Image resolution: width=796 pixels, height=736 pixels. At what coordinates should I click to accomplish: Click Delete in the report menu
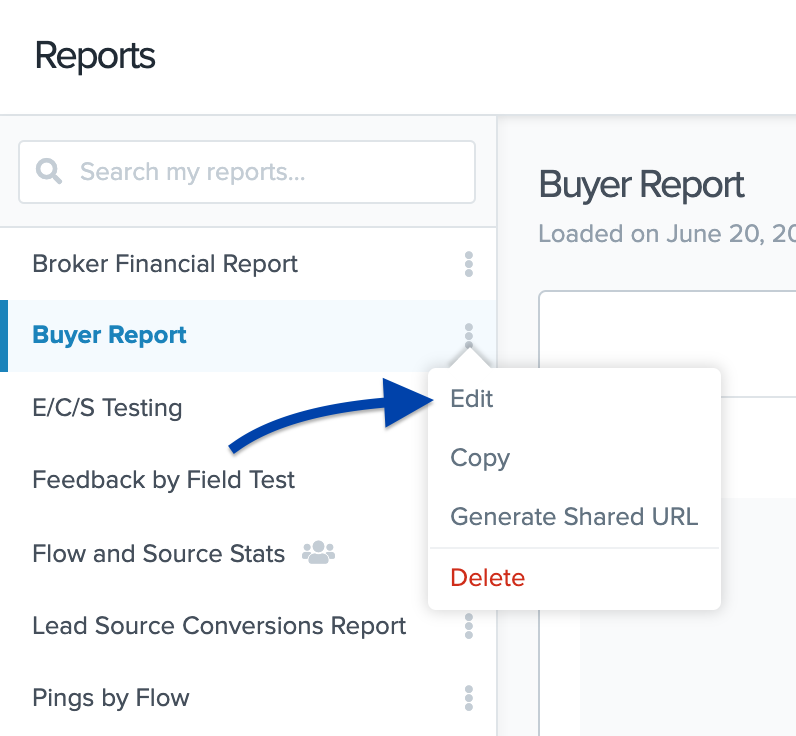487,577
